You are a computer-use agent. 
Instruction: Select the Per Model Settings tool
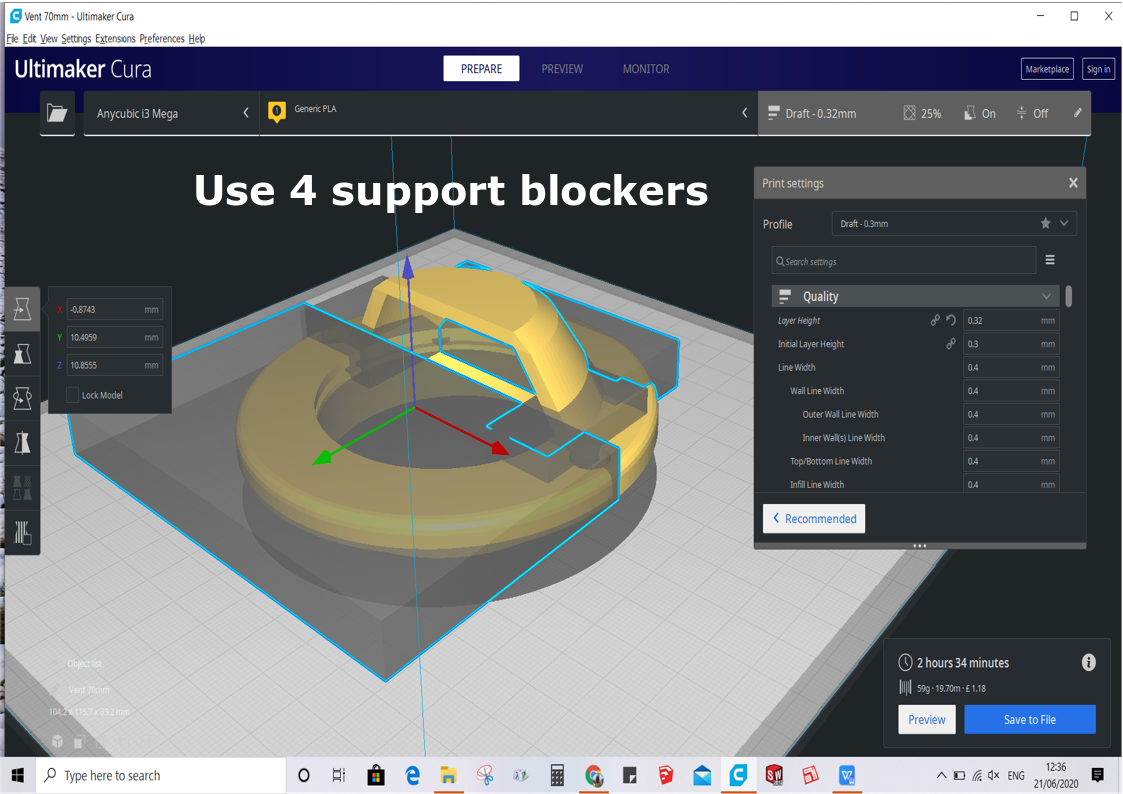pyautogui.click(x=22, y=488)
